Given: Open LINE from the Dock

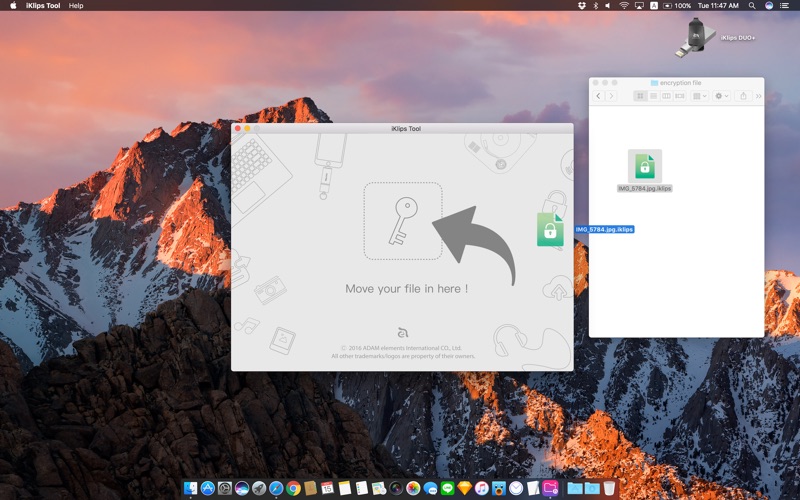Looking at the screenshot, I should [447, 488].
